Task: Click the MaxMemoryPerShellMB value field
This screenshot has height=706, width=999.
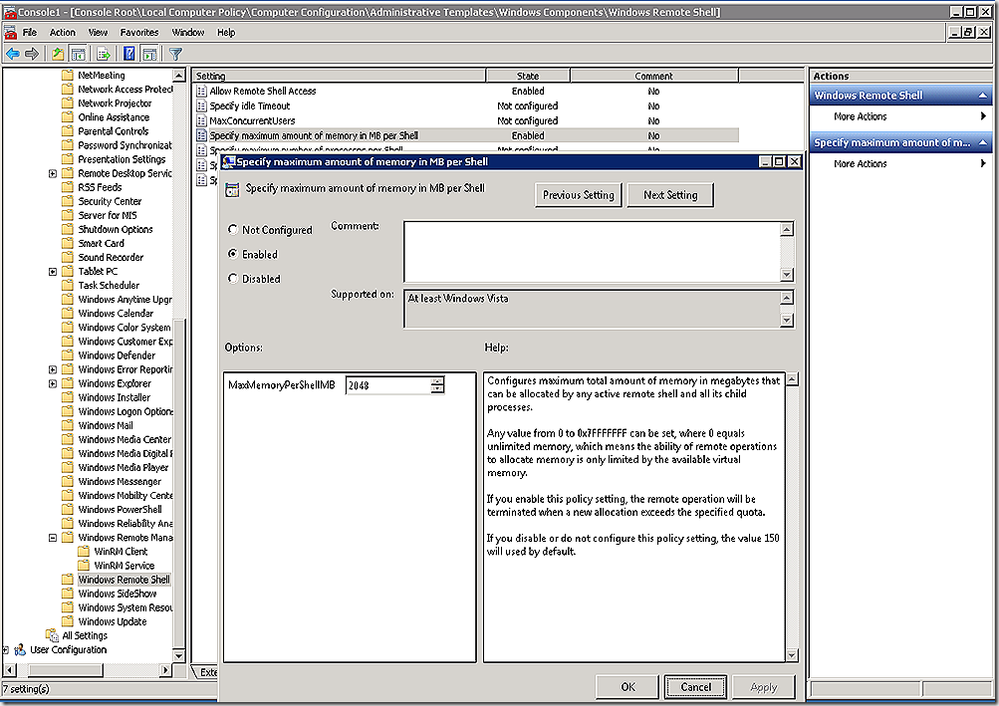Action: click(388, 385)
